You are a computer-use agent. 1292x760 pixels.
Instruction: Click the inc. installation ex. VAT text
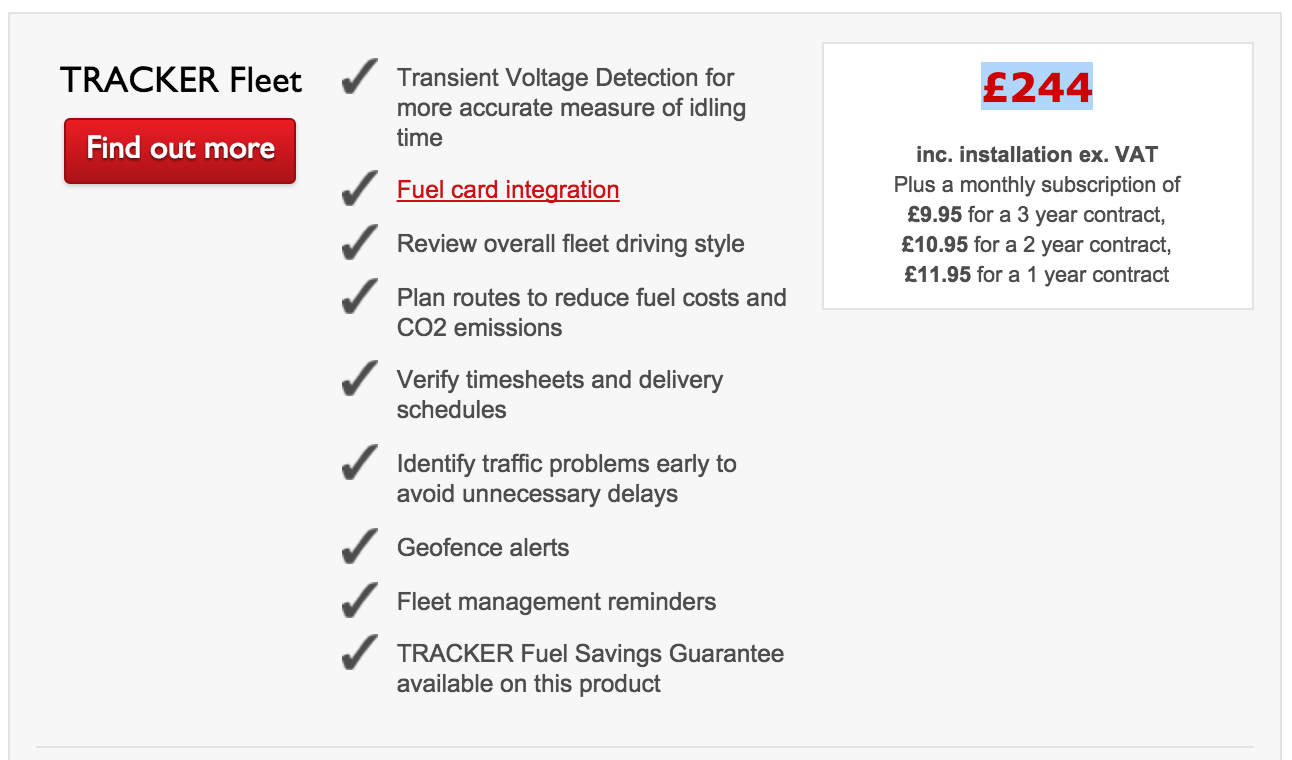click(x=1037, y=155)
